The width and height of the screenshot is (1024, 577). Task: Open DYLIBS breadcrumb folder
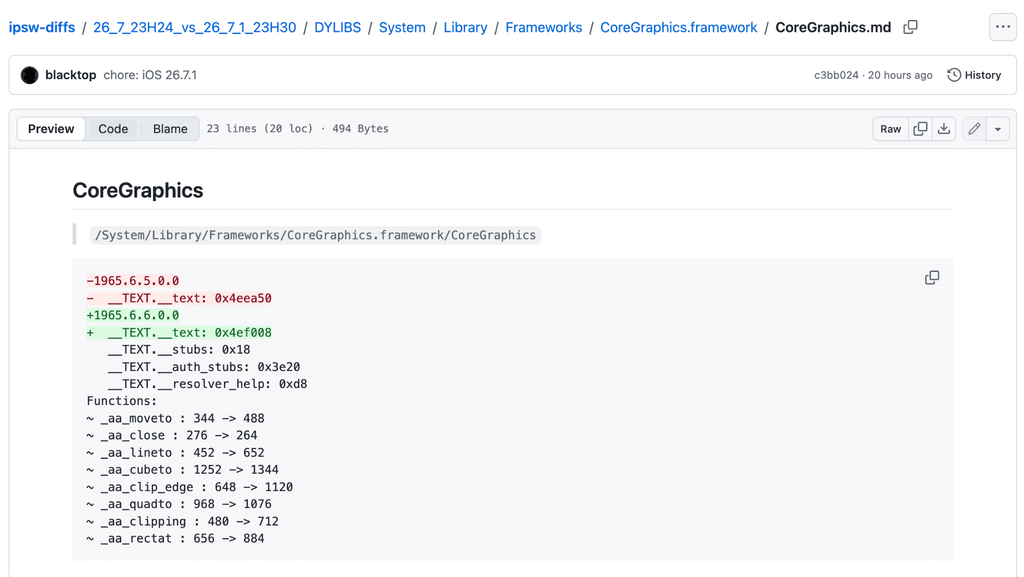pyautogui.click(x=338, y=27)
